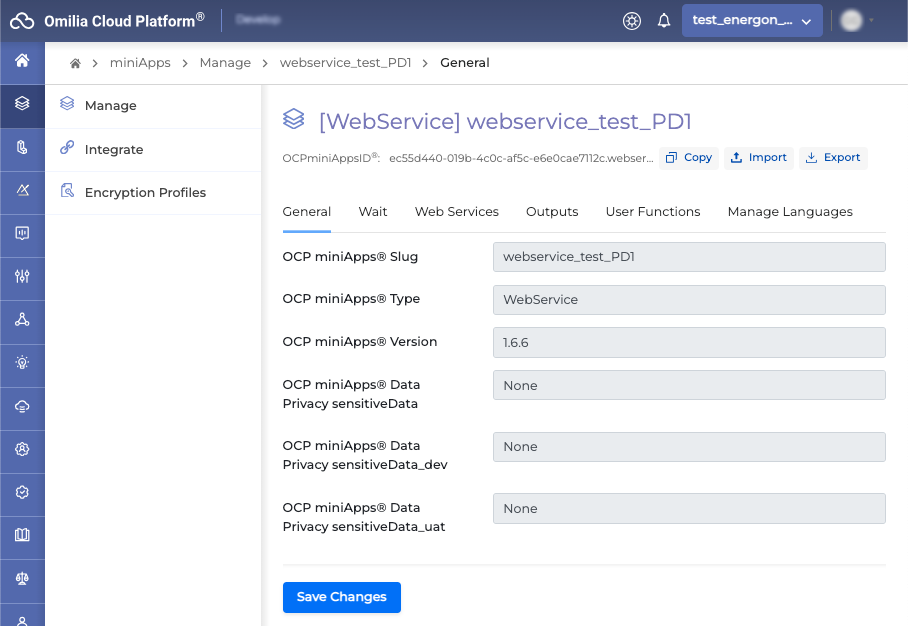Switch to the Web Services tab
This screenshot has height=626, width=908.
point(456,212)
